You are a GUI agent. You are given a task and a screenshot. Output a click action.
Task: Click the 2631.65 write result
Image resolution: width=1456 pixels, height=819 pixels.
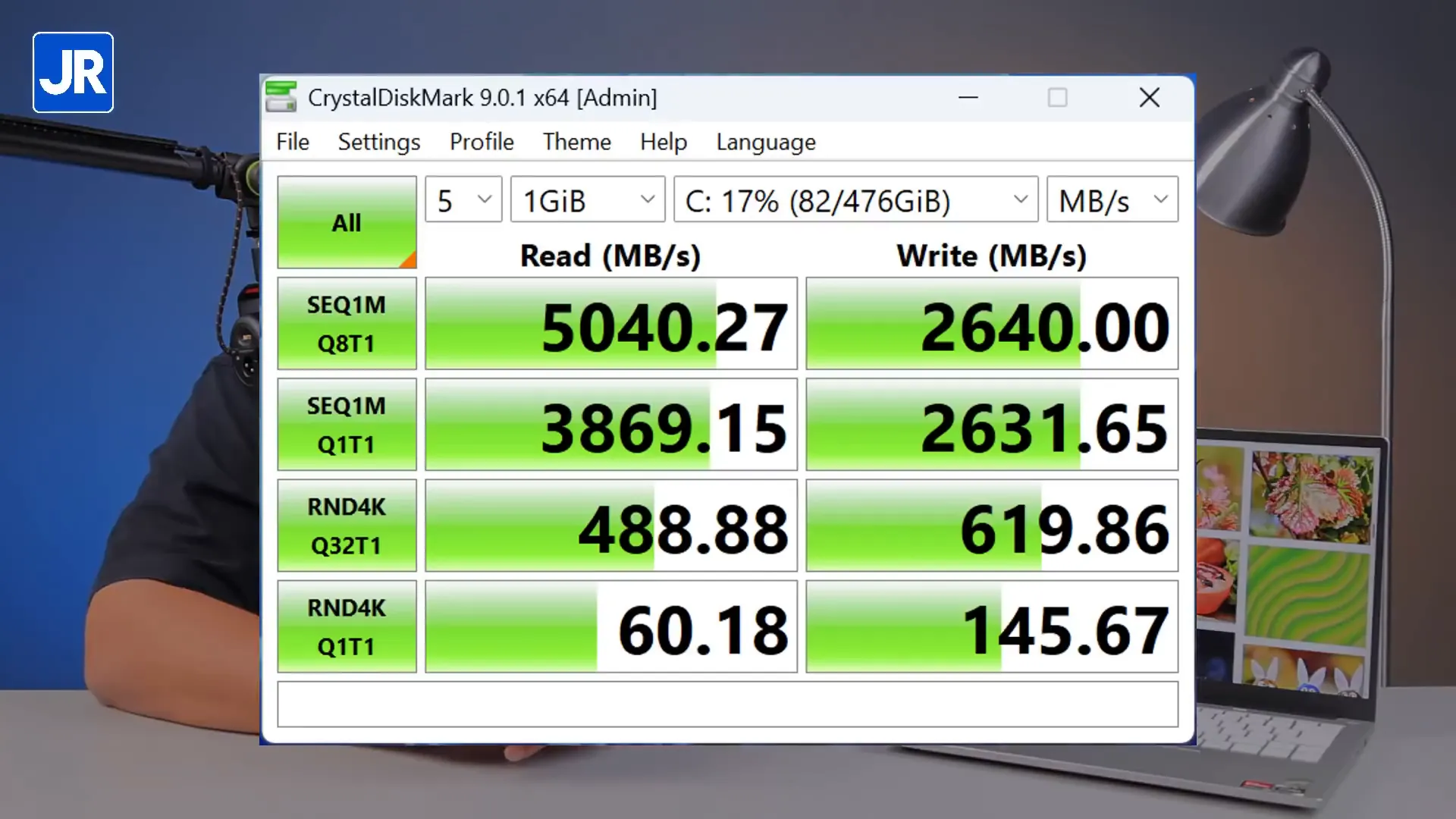(x=992, y=425)
